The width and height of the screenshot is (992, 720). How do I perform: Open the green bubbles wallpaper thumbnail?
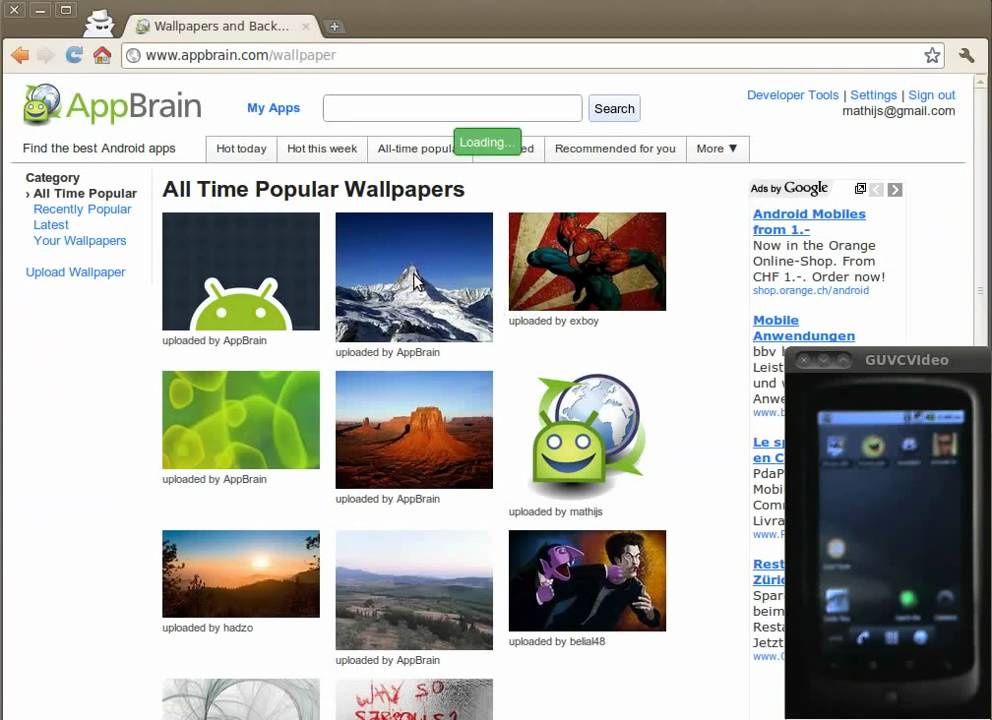click(x=241, y=420)
